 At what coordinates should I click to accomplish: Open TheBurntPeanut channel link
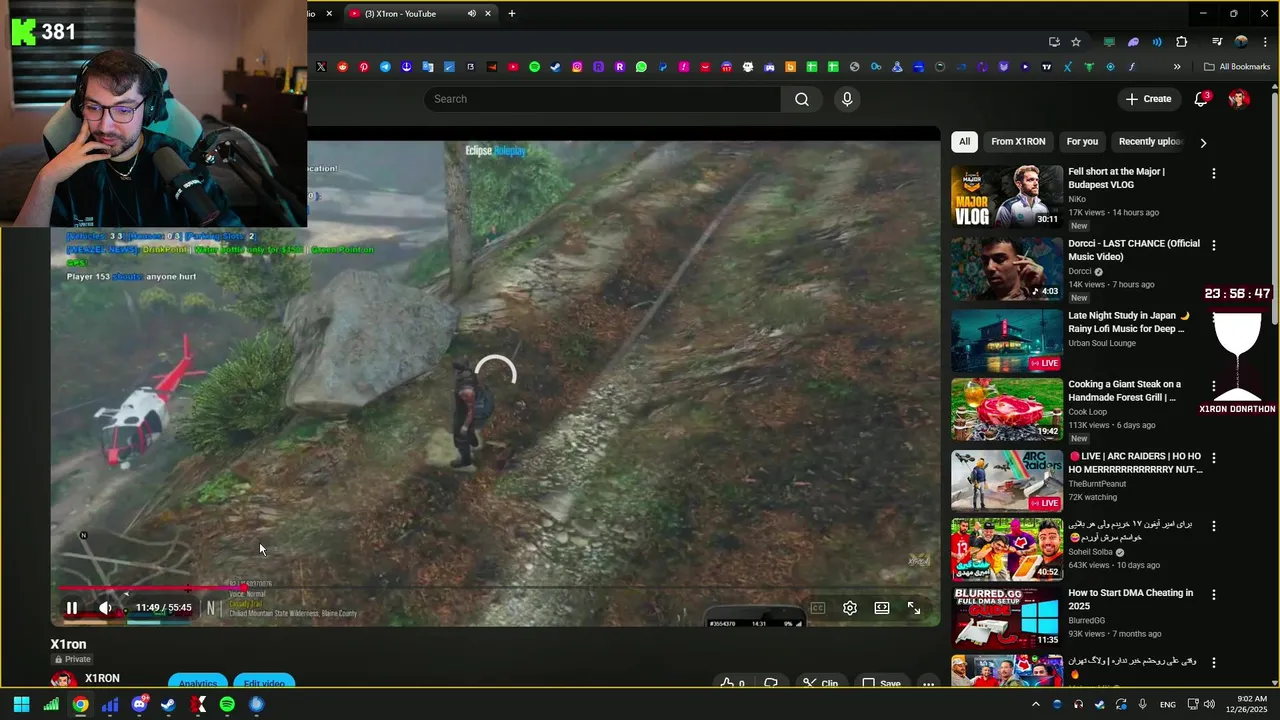[x=1097, y=484]
